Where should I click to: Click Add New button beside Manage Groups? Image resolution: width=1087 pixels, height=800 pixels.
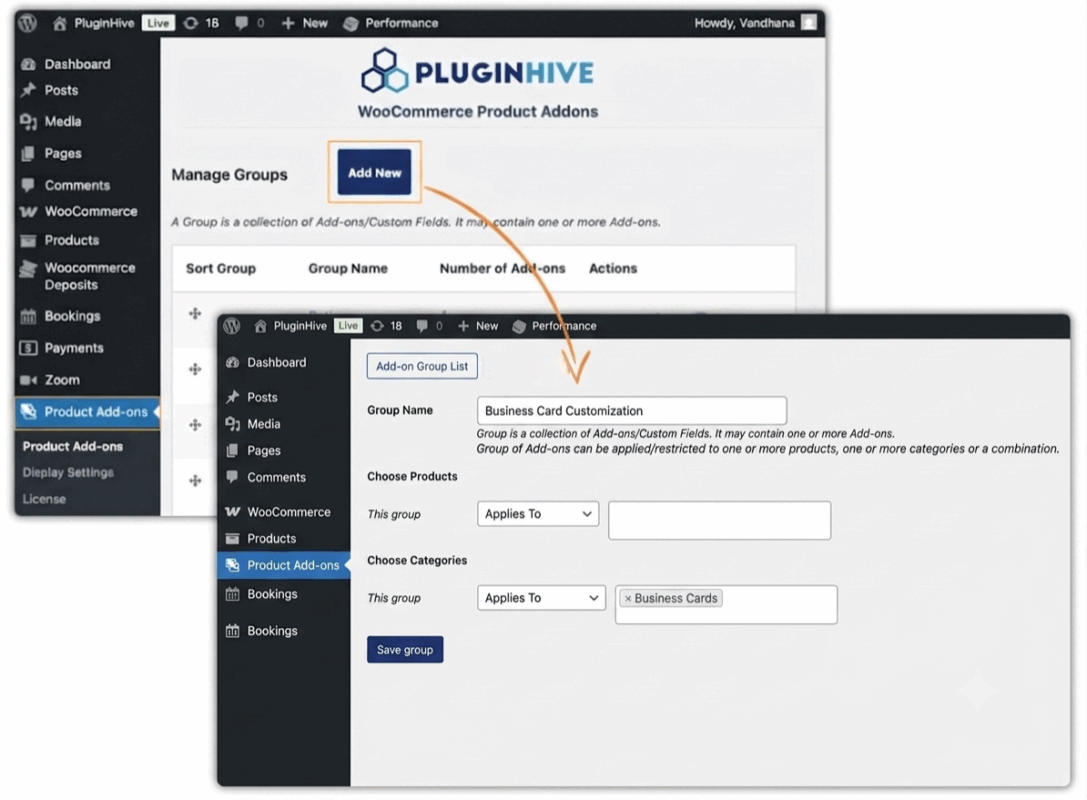[374, 173]
